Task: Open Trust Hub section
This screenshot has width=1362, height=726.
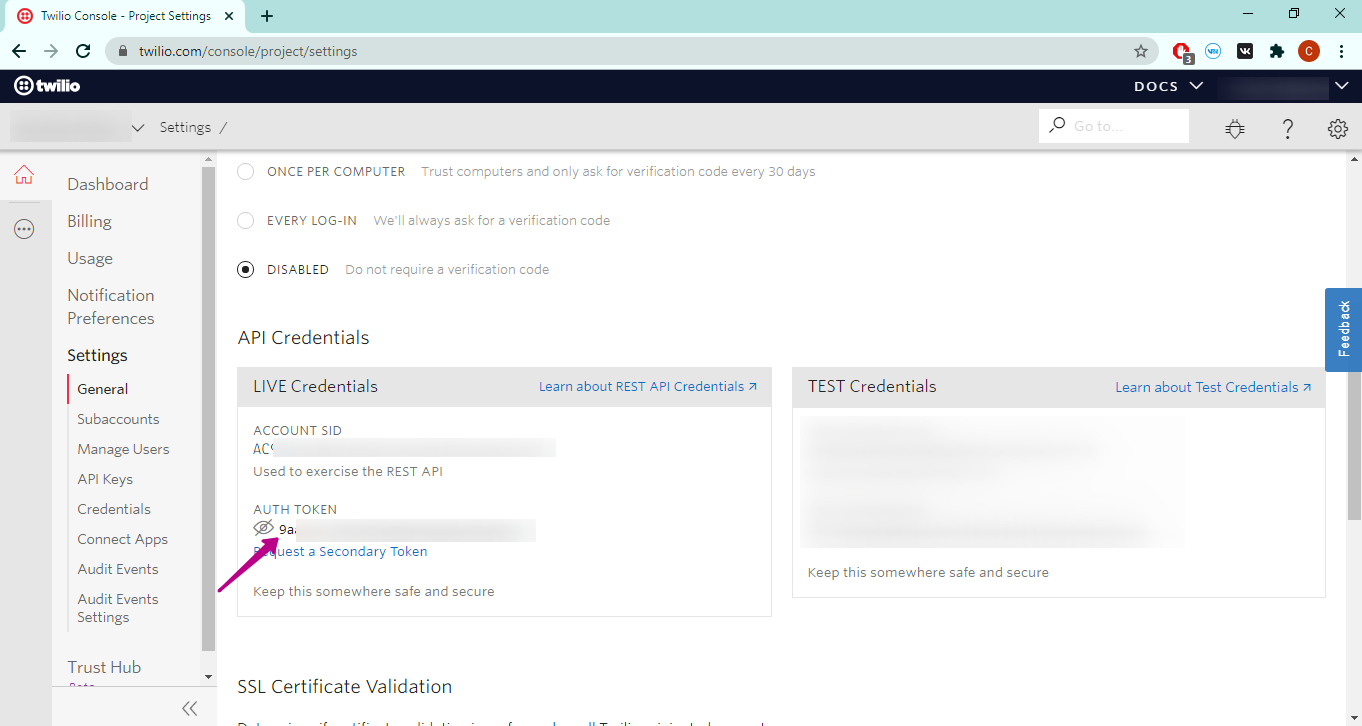Action: [104, 667]
